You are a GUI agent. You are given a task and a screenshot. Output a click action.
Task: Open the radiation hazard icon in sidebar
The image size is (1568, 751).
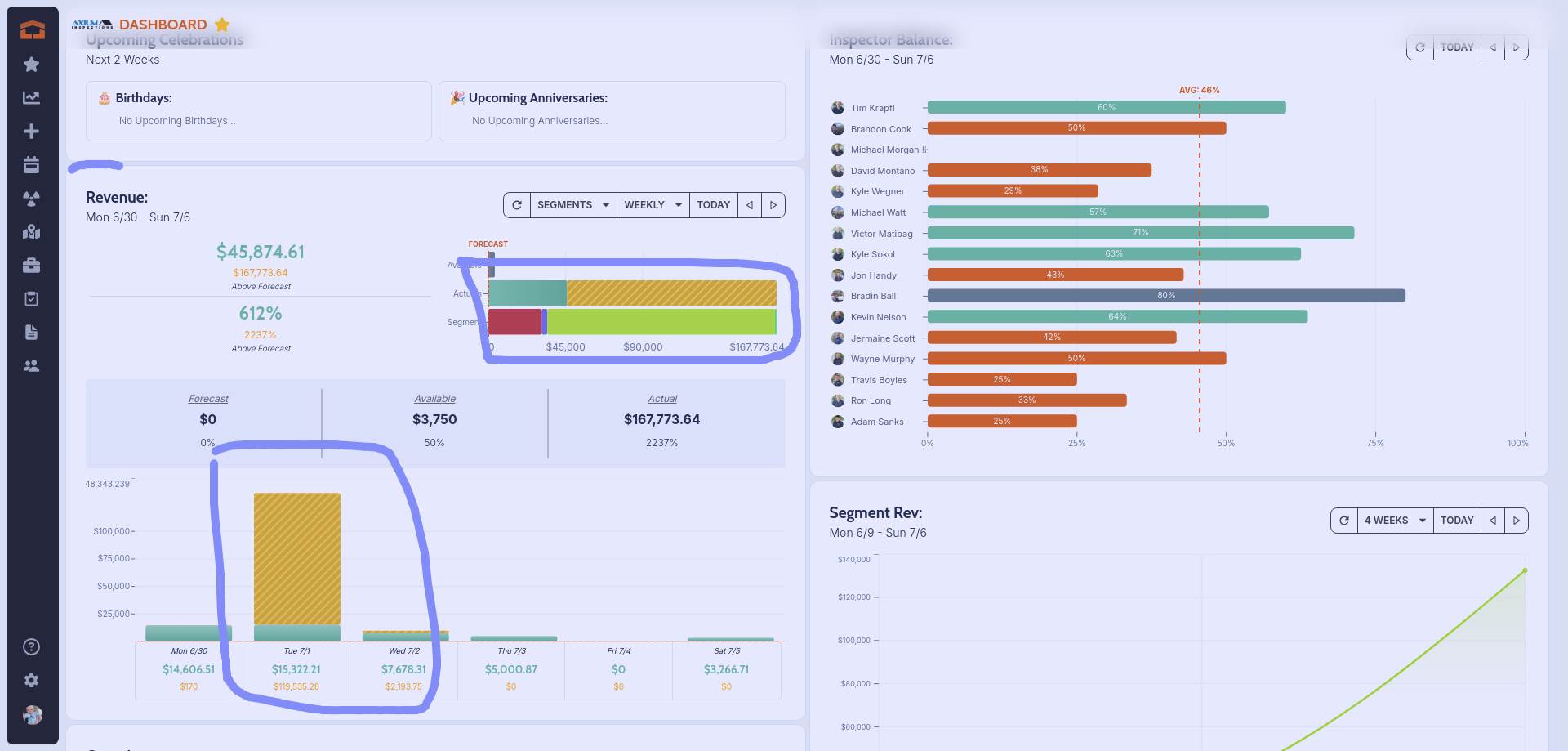pyautogui.click(x=31, y=199)
